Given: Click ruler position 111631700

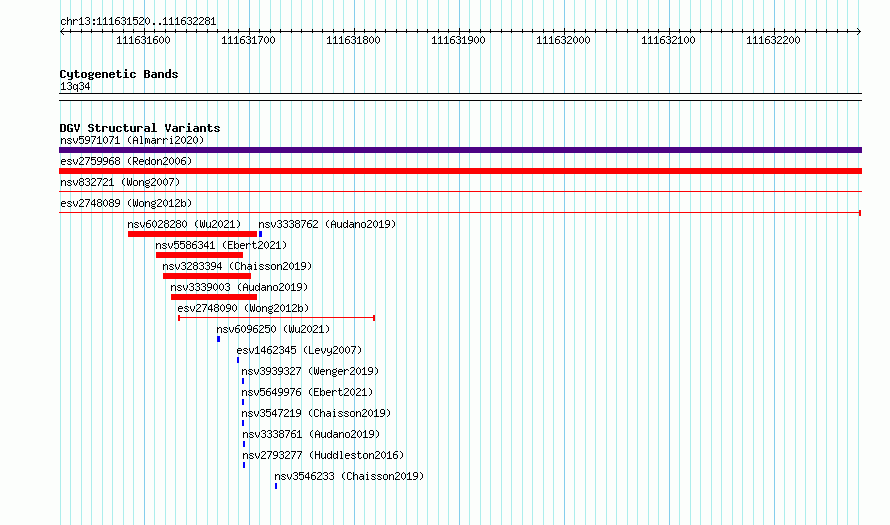Looking at the screenshot, I should coord(248,40).
